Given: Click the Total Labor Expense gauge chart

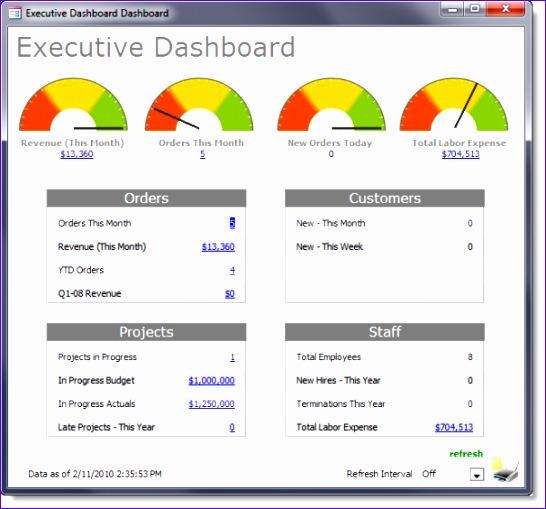Looking at the screenshot, I should point(454,104).
